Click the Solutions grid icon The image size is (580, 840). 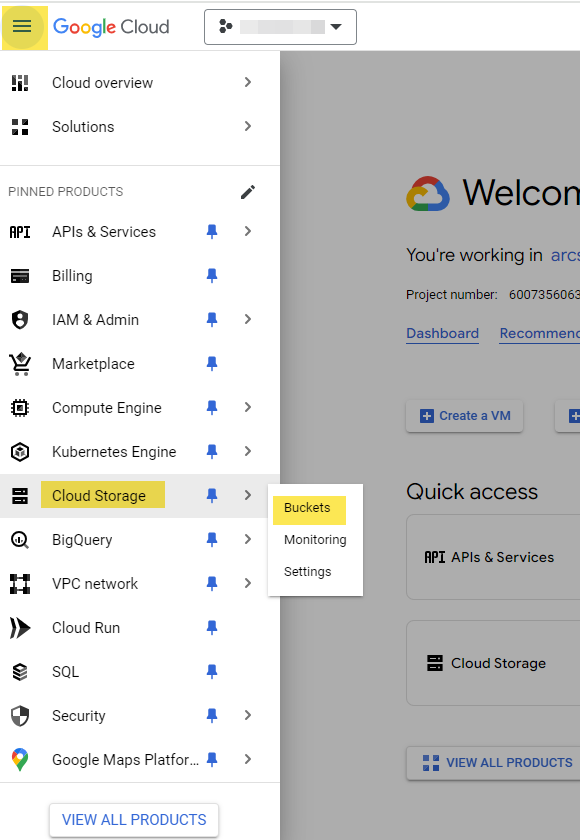[20, 126]
